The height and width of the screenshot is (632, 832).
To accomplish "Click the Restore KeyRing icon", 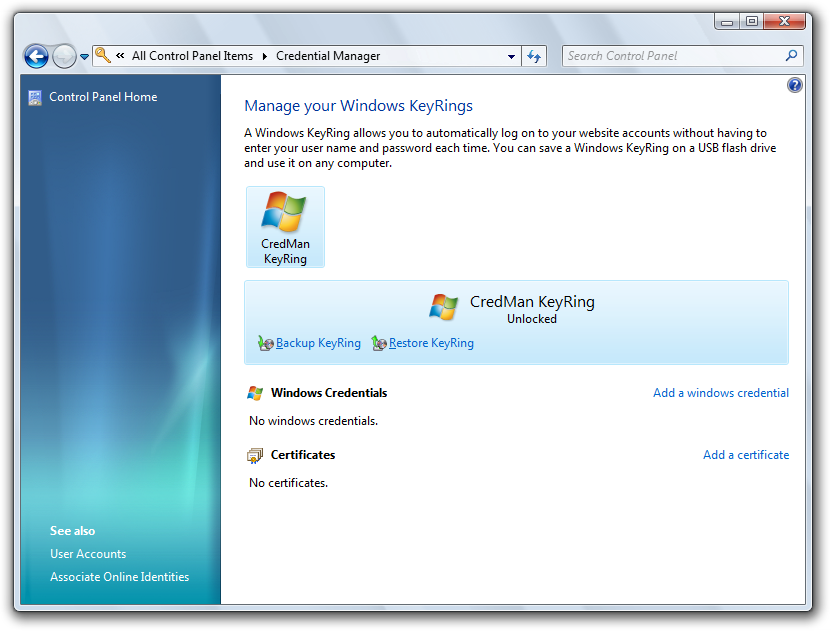I will point(379,343).
